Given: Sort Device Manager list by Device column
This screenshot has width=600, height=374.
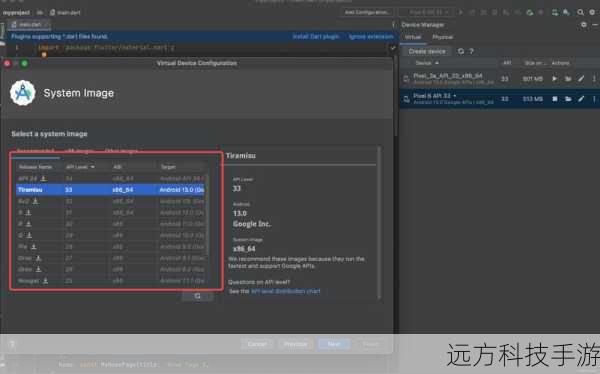Looking at the screenshot, I should point(426,63).
